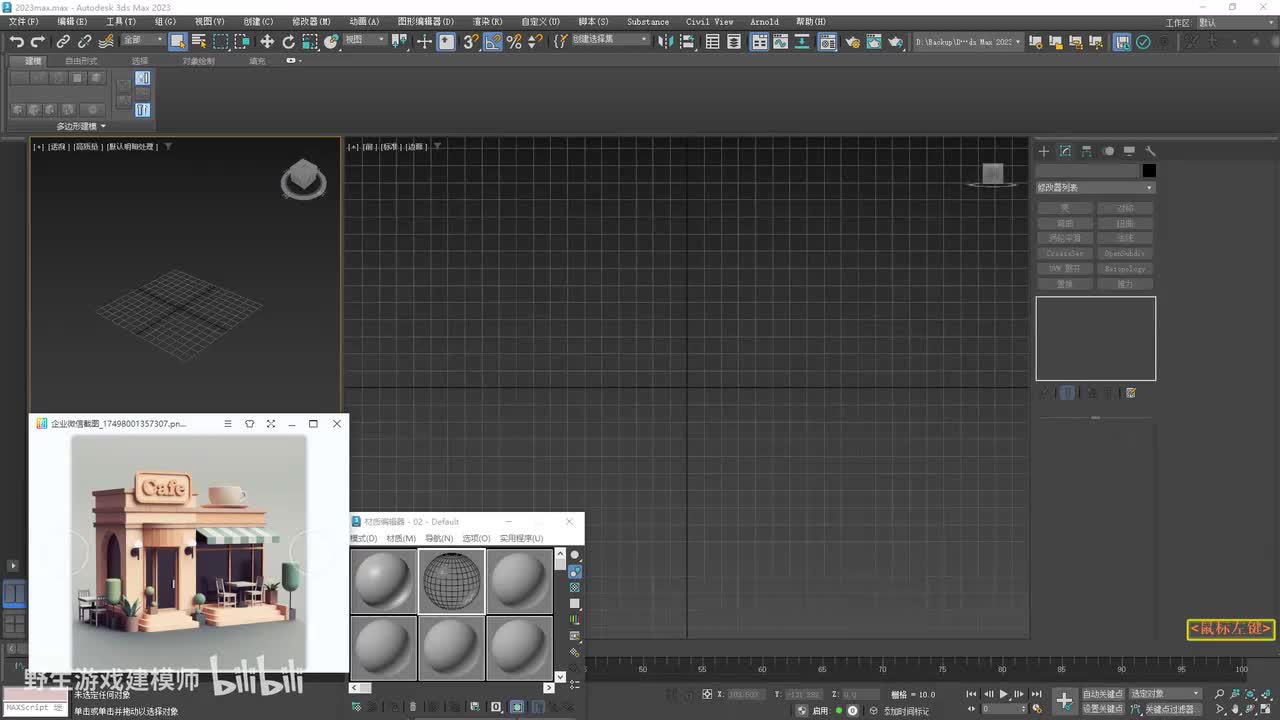Image resolution: width=1280 pixels, height=720 pixels.
Task: Open the project path dropdown D:\Backup
Action: pos(969,42)
